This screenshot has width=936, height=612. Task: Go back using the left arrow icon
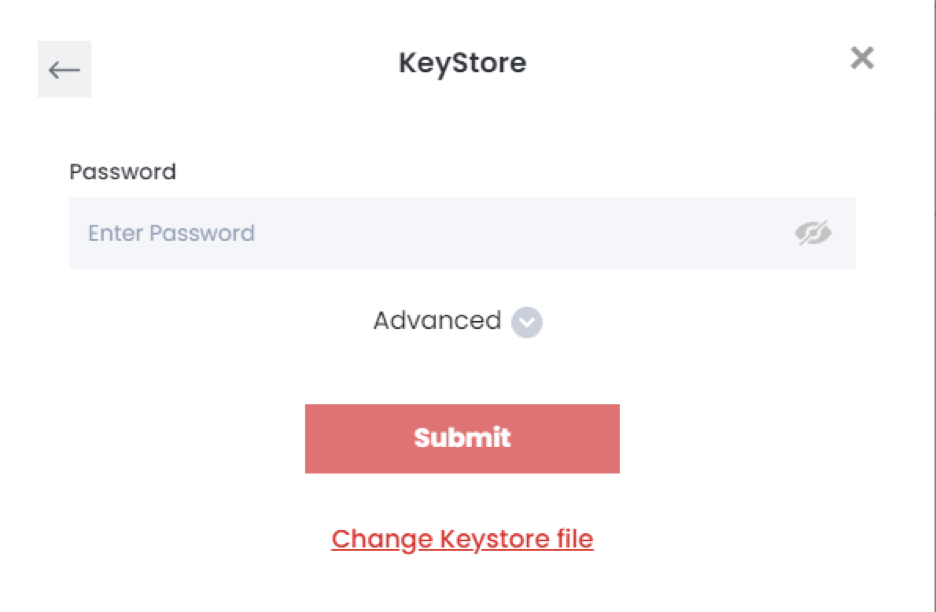64,69
